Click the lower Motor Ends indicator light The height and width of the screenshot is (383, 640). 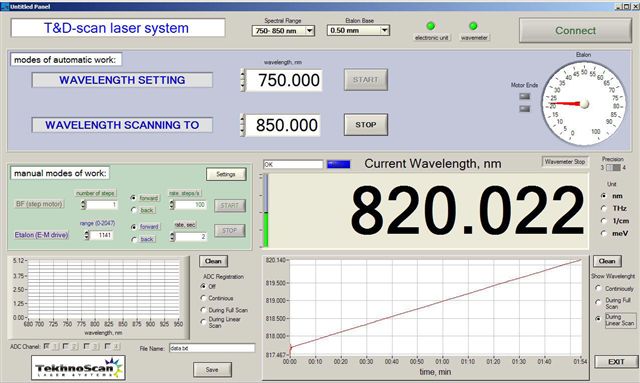point(524,109)
